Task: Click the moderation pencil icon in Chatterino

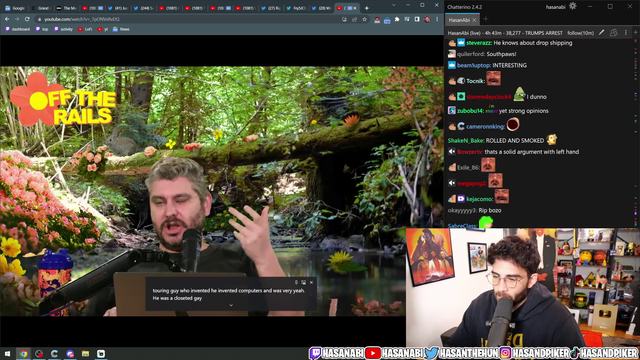Action: [601, 33]
